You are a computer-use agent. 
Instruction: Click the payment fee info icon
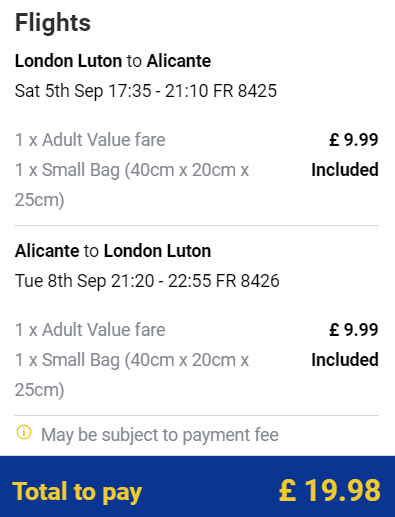pyautogui.click(x=24, y=433)
